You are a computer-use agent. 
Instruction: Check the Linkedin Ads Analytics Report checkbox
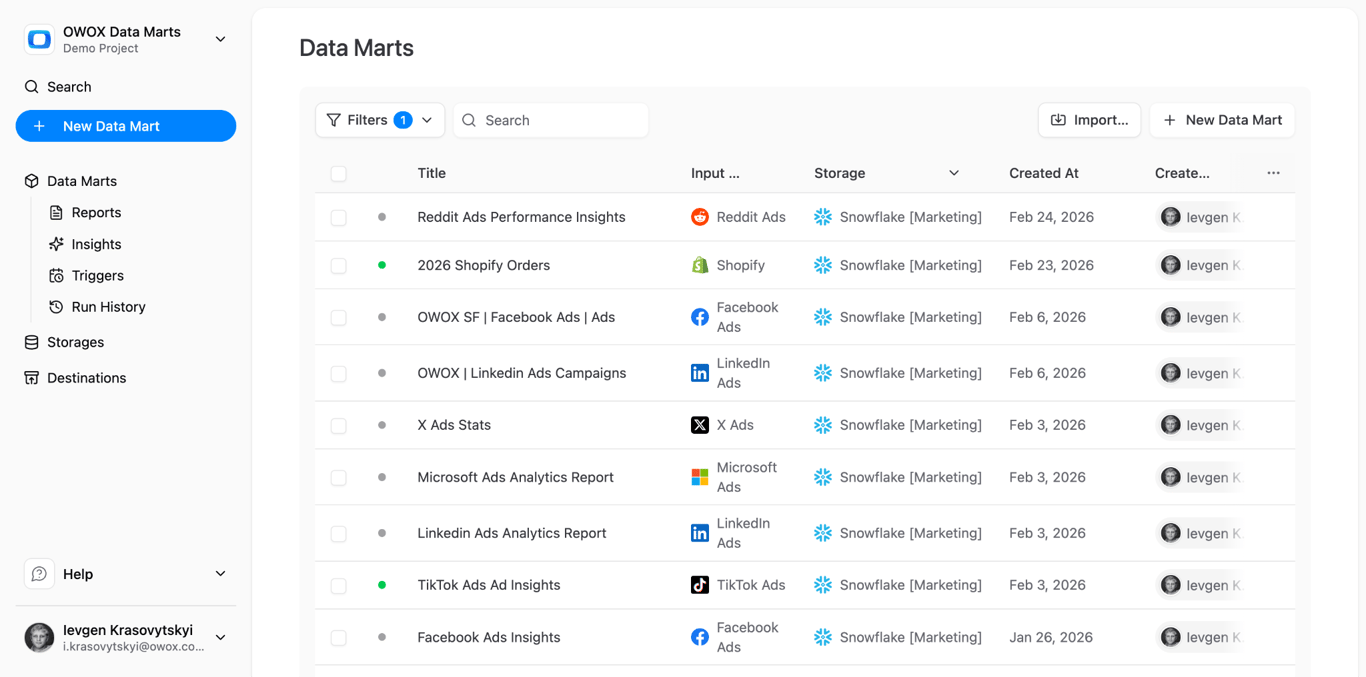339,534
